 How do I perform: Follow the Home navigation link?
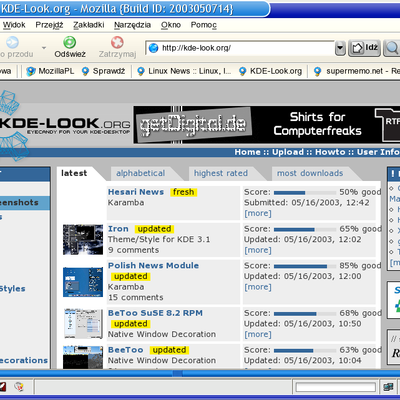(247, 152)
